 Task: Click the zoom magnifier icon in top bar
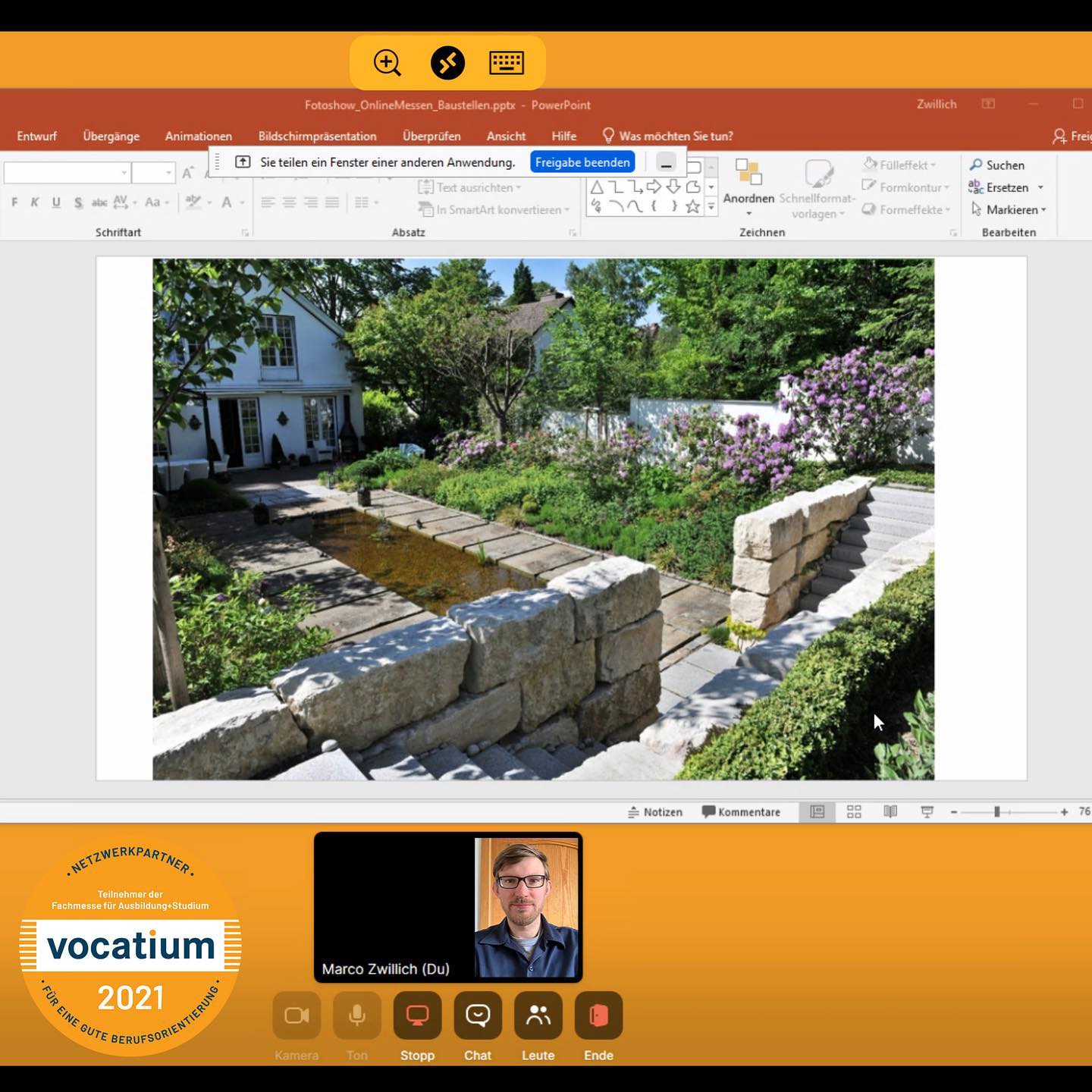(388, 62)
